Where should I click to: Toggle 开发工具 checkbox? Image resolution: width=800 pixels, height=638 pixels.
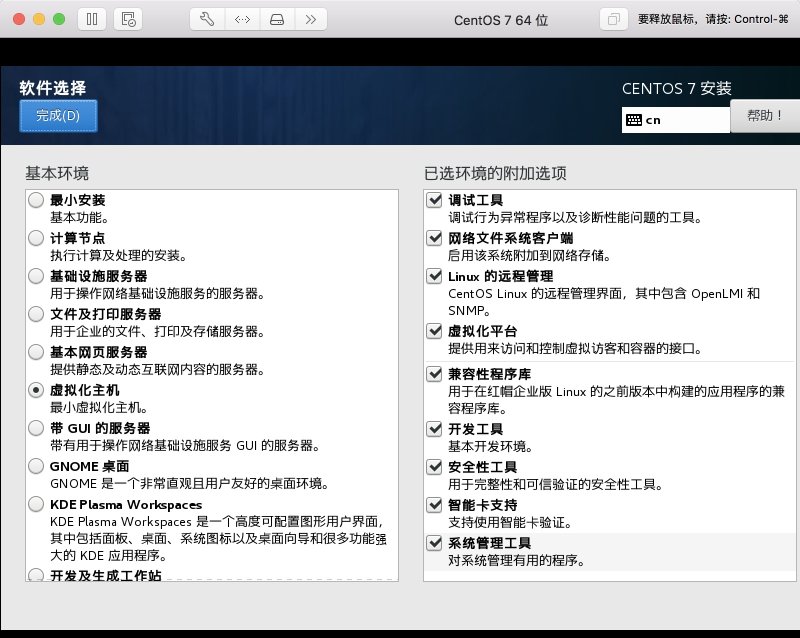(x=434, y=429)
